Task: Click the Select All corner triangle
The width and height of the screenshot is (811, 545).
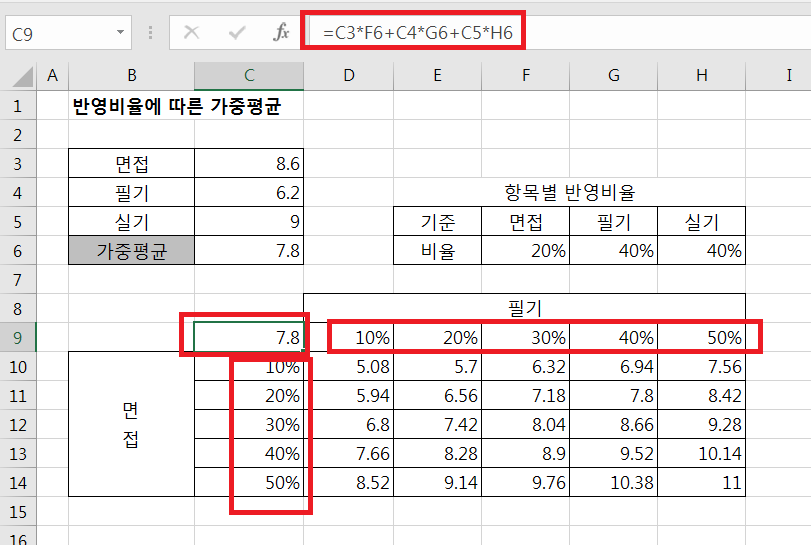Action: tap(18, 75)
